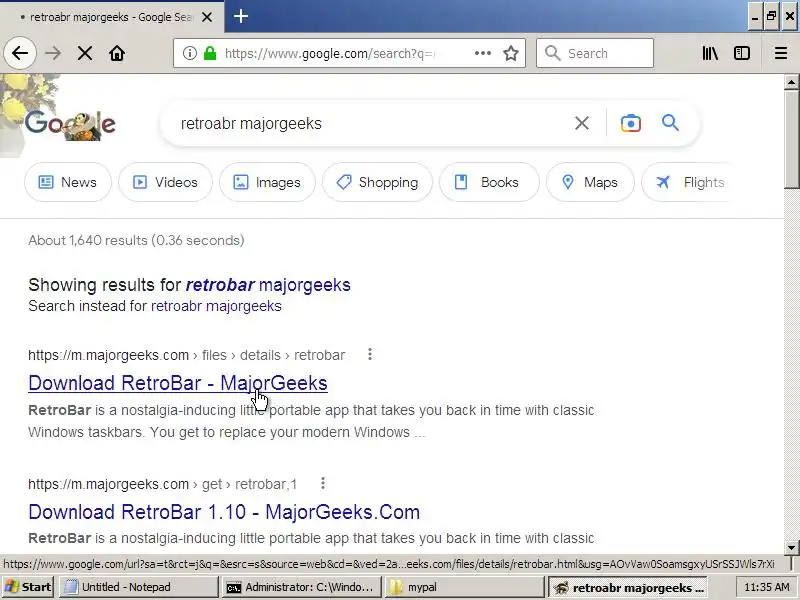Click the browser Search box
800x600 pixels.
[595, 53]
